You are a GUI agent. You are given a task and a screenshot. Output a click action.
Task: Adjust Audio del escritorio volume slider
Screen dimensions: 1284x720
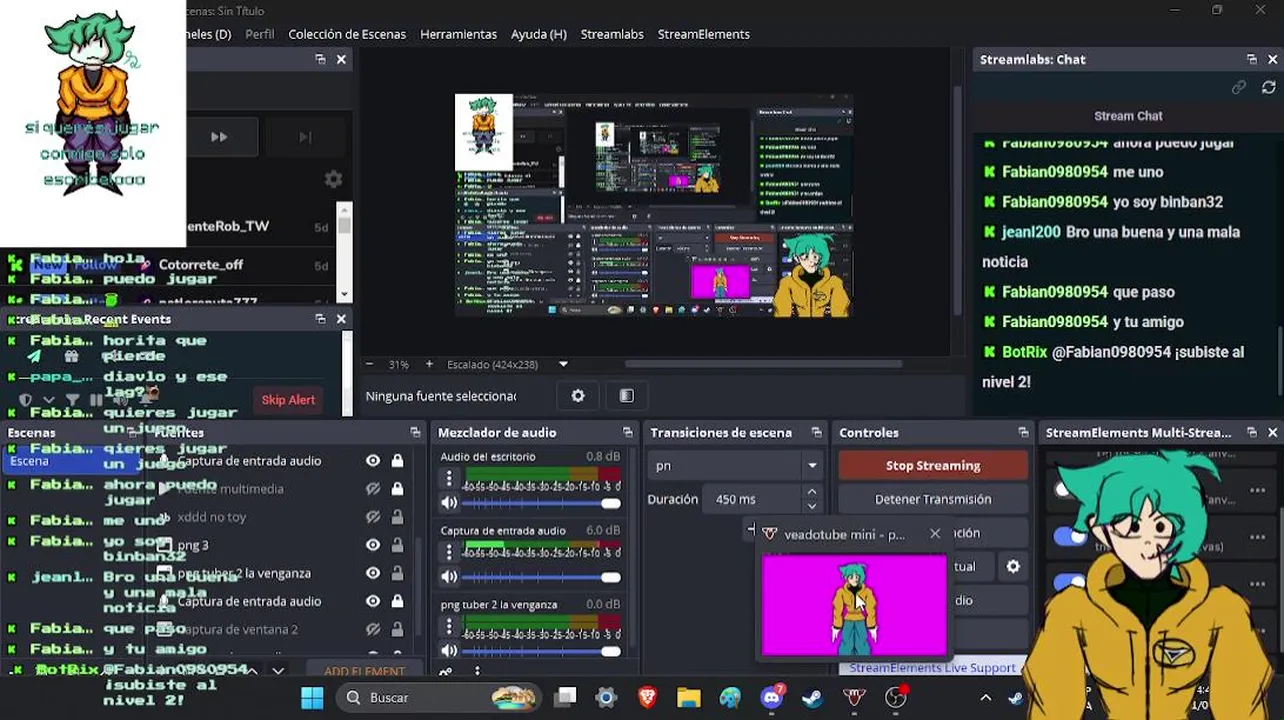coord(541,503)
